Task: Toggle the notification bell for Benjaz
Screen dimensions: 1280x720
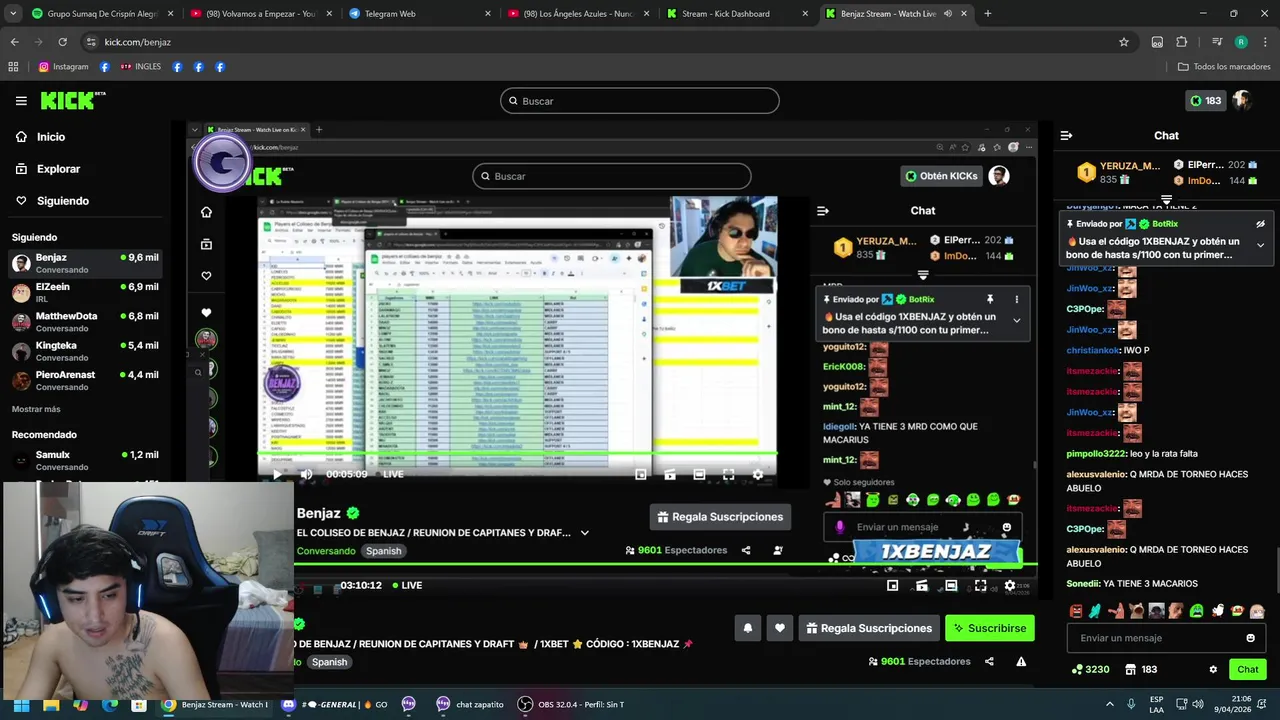Action: 747,628
